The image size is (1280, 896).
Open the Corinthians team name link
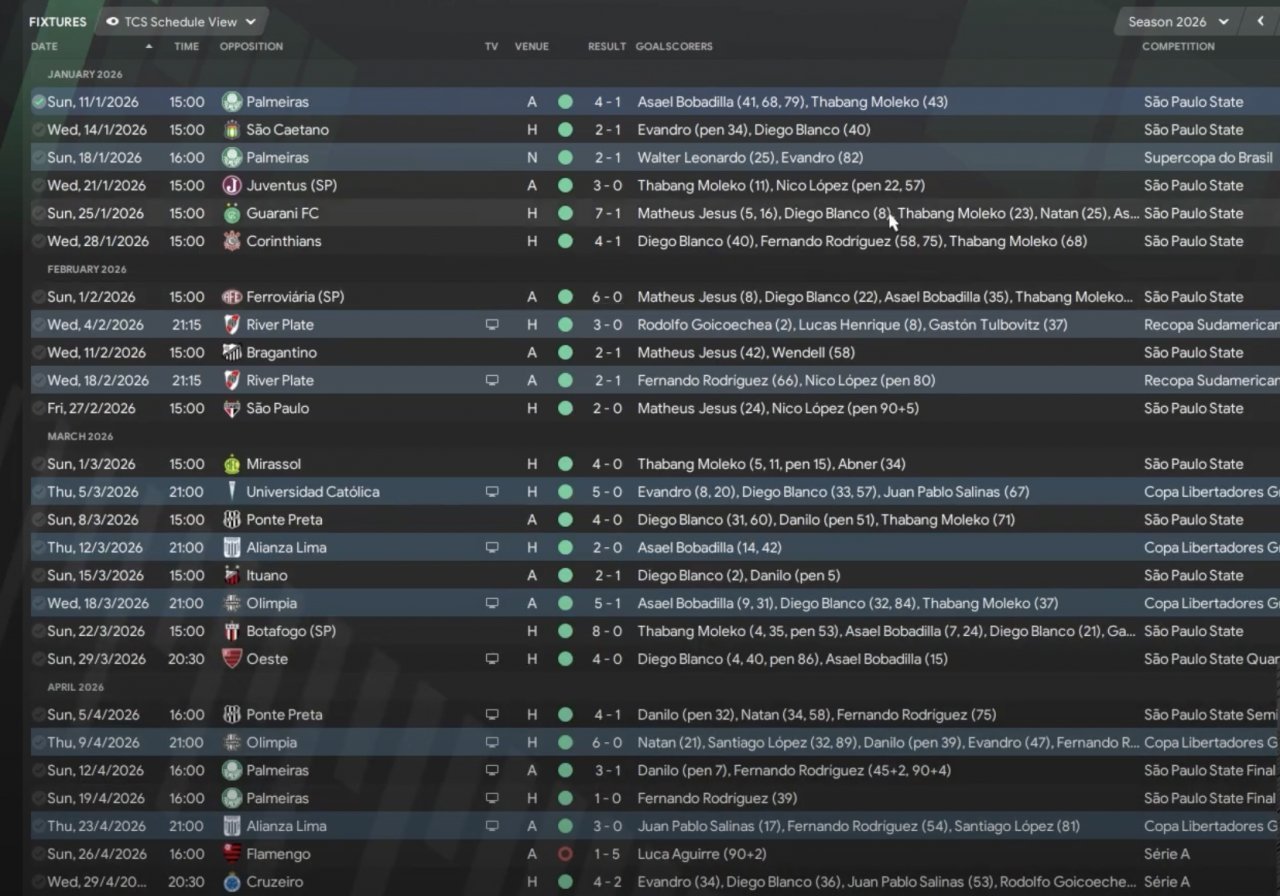(285, 242)
